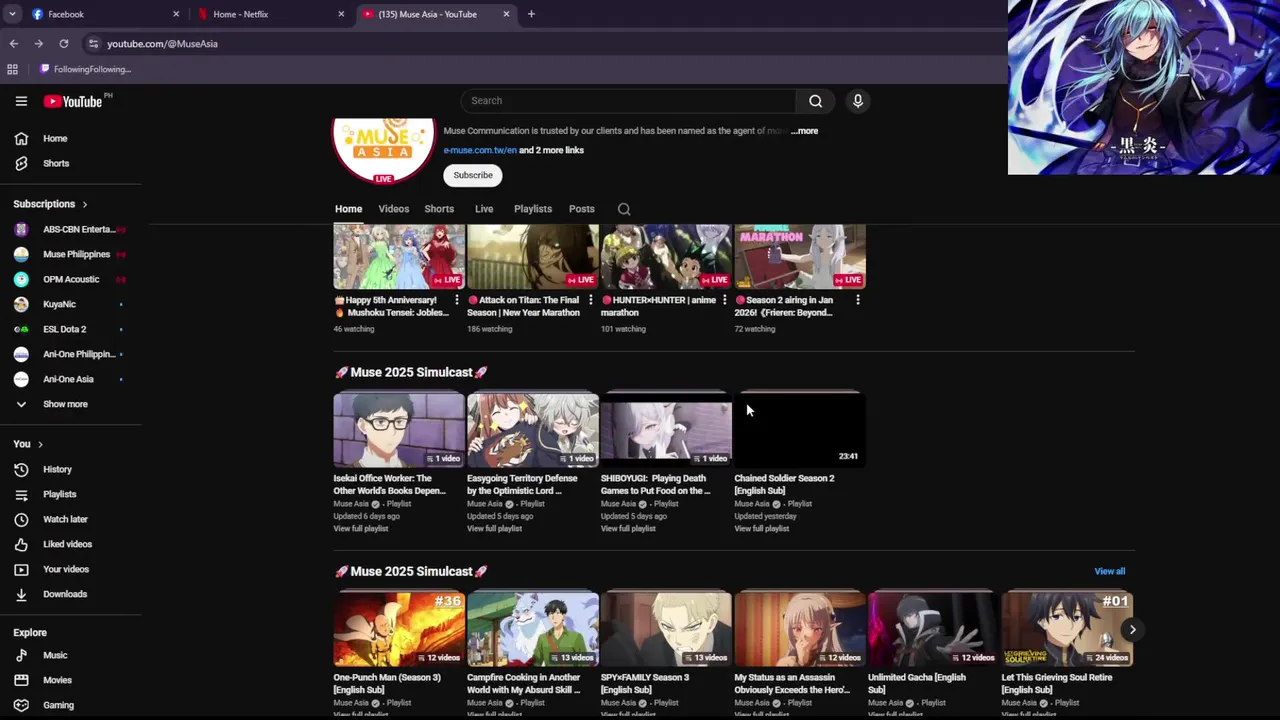
Task: Open Easygoing Territory Defense playlist thumbnail
Action: pos(533,430)
